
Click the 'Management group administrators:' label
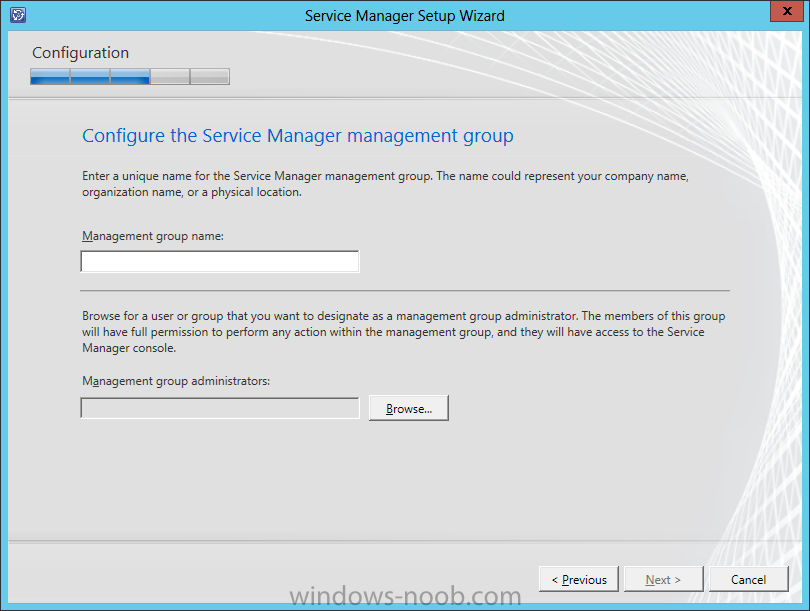tap(176, 381)
